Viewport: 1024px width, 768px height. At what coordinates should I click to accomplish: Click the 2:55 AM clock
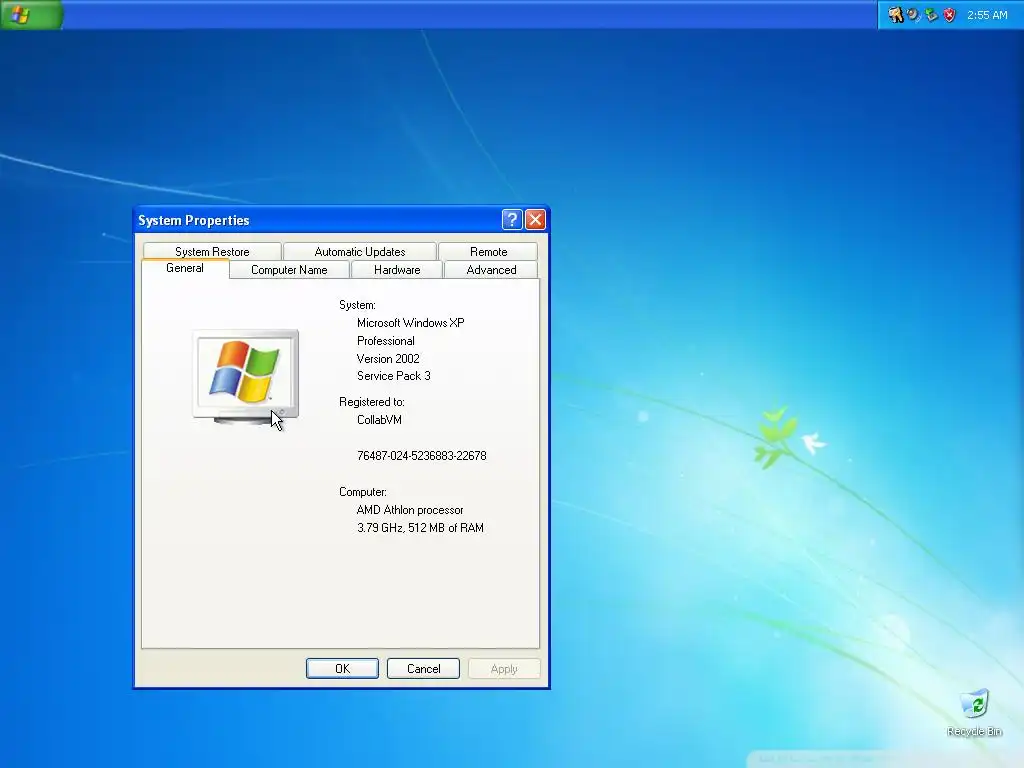pos(987,15)
